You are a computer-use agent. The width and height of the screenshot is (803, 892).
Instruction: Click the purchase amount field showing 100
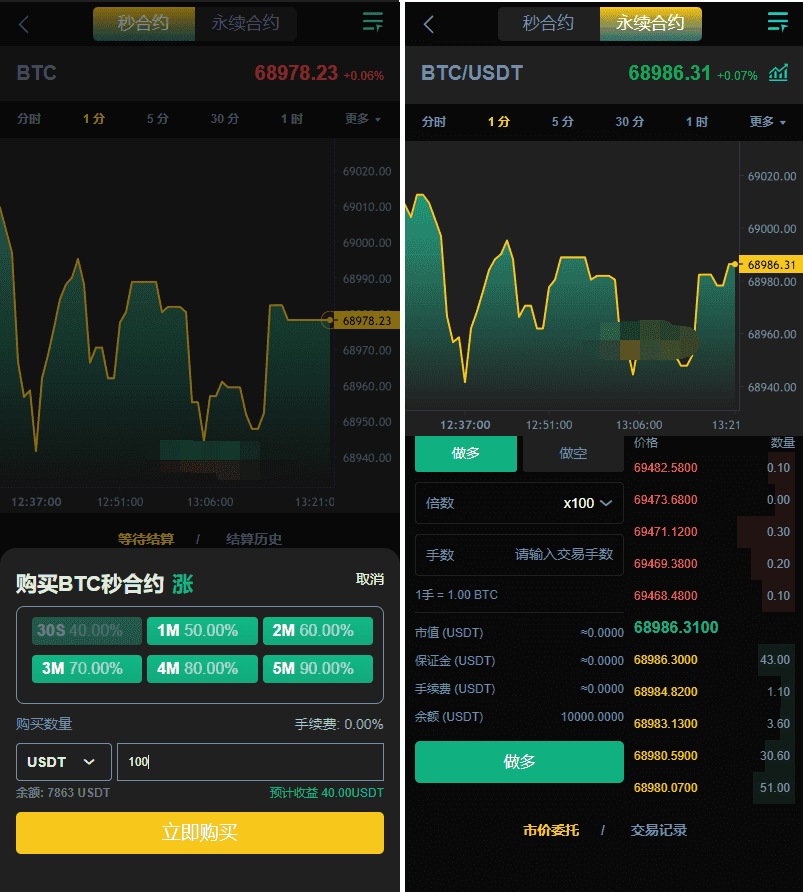point(250,762)
